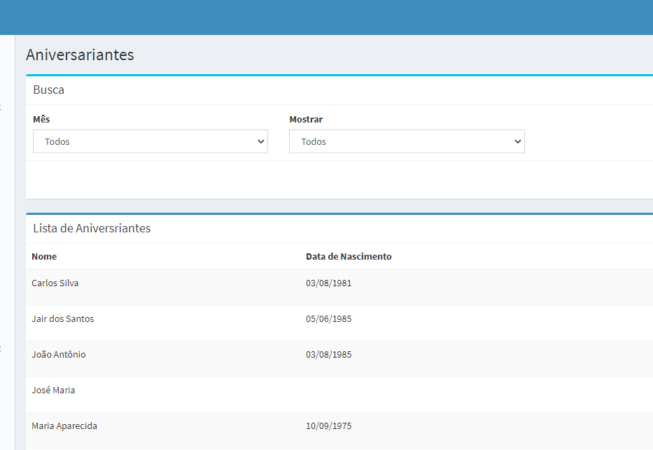Click birth date 10/09/1975
Screen dimensions: 653x450
328,426
